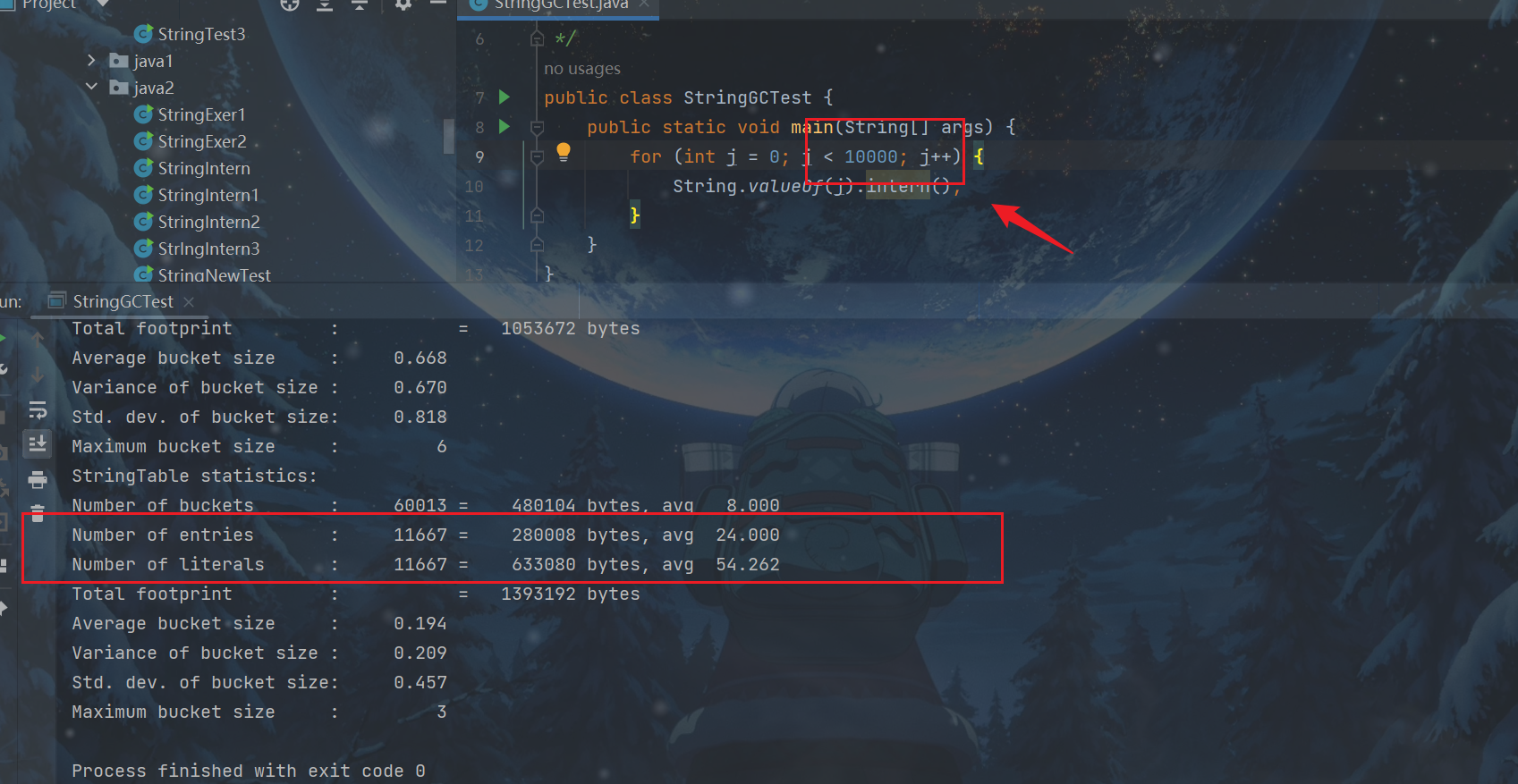Click the expand all icon in Project panel
The image size is (1518, 784).
click(x=325, y=4)
